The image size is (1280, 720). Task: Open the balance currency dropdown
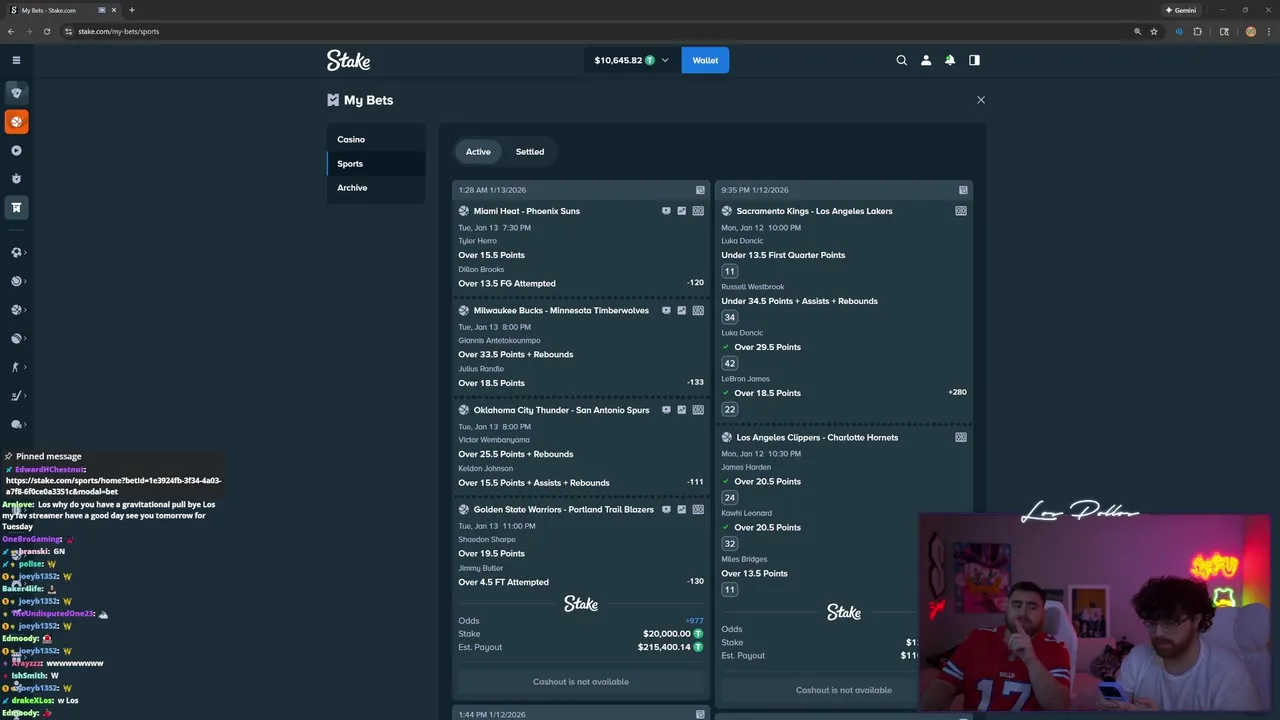(x=631, y=60)
